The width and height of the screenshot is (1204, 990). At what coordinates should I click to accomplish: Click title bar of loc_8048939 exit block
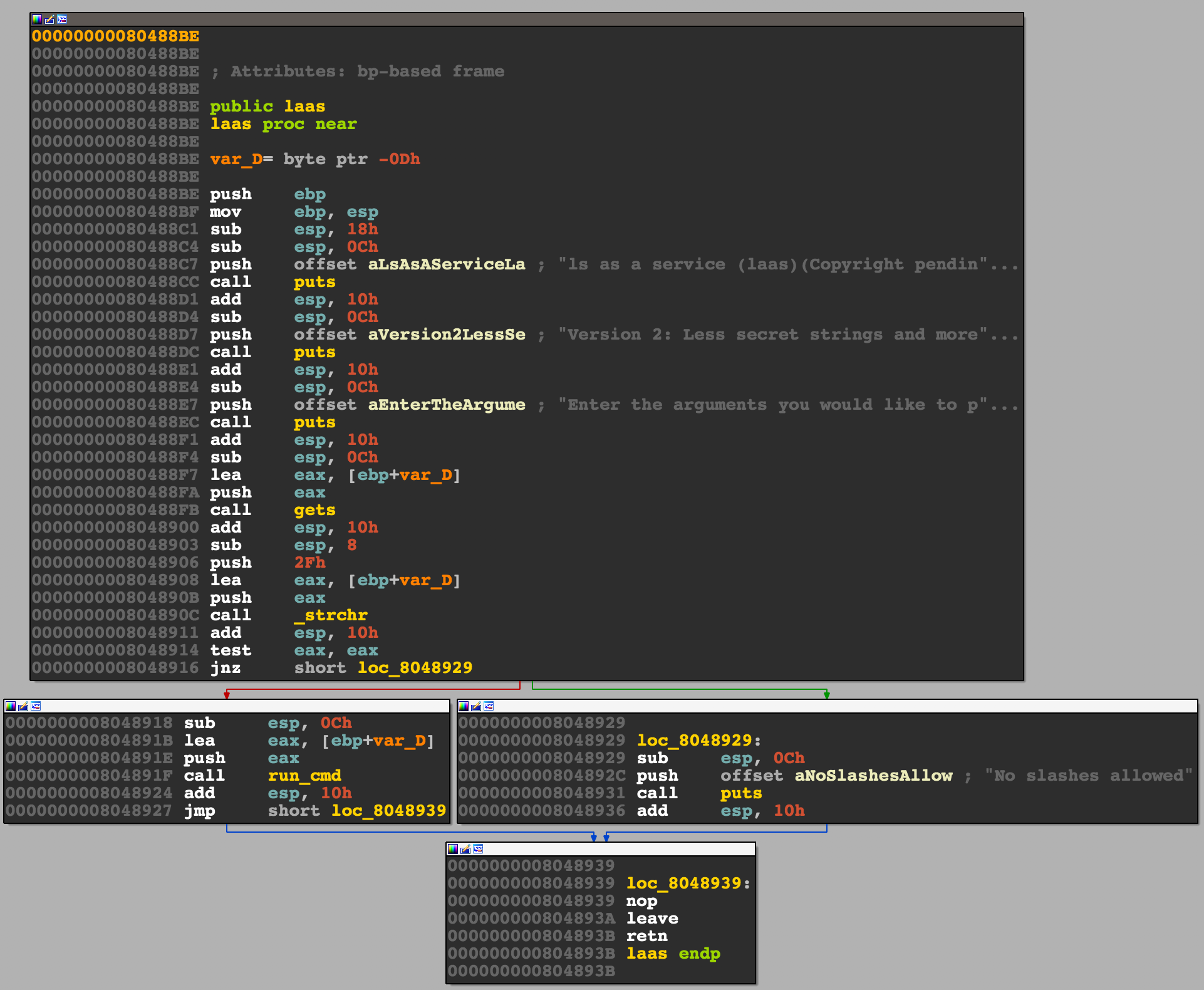[x=601, y=849]
